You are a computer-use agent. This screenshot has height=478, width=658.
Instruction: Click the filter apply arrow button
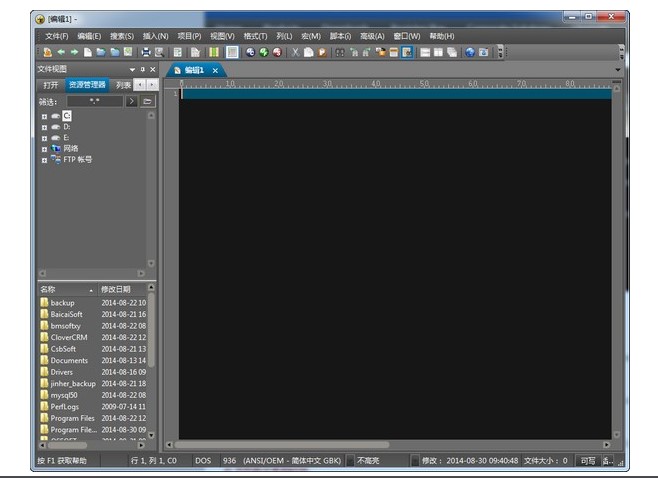[131, 101]
